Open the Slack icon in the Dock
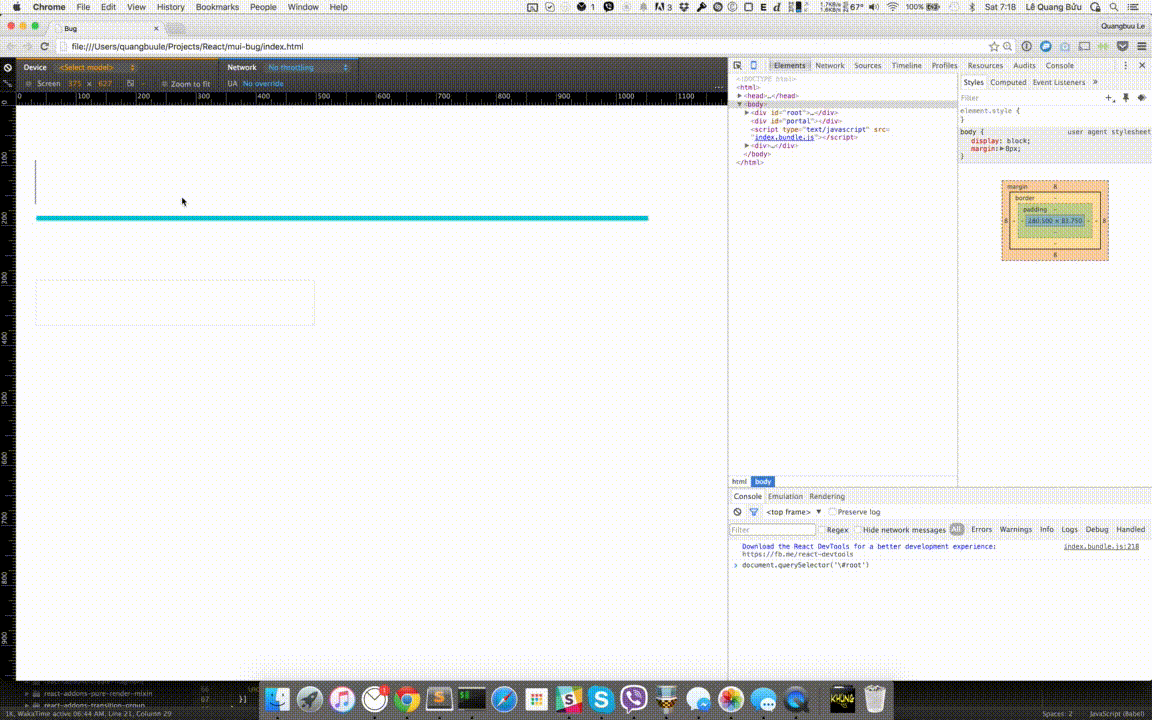Viewport: 1152px width, 720px height. coord(569,699)
